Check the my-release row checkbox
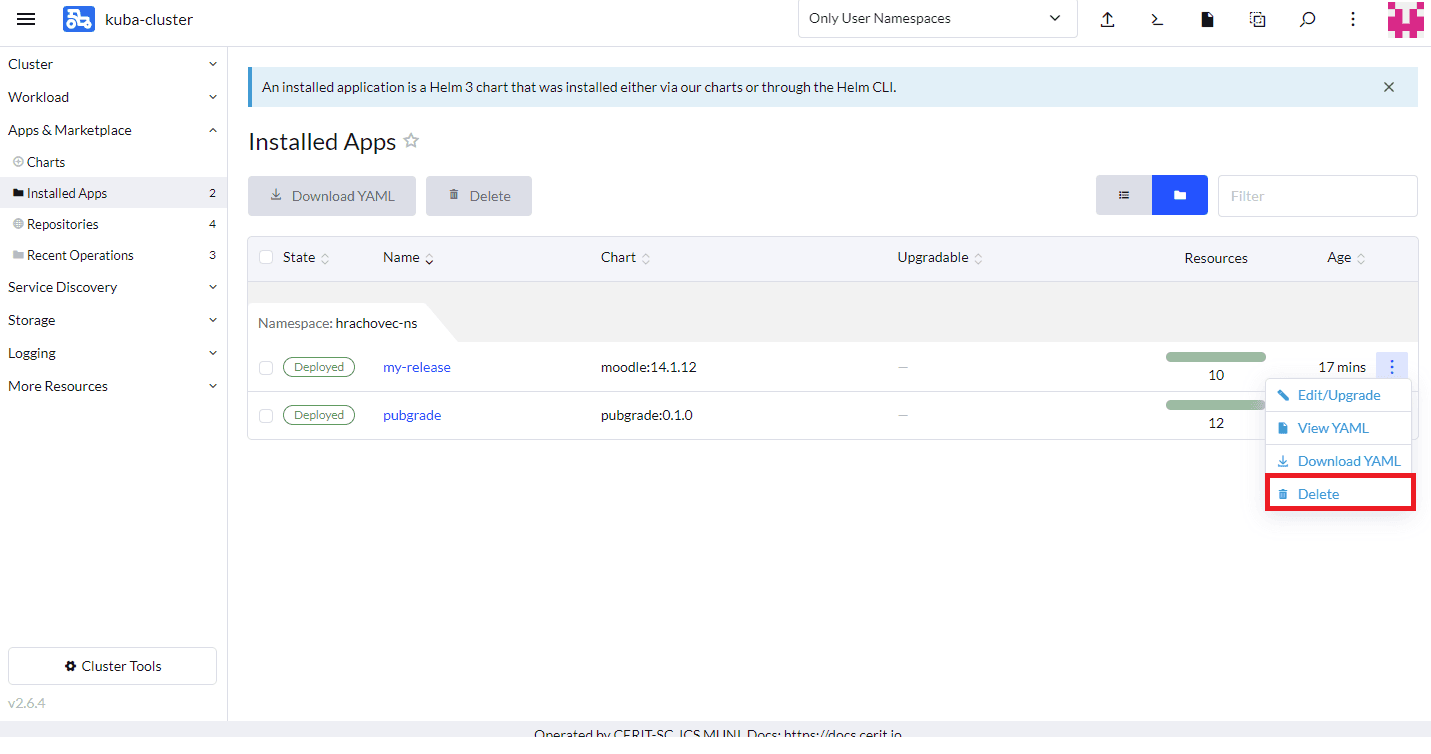This screenshot has height=754, width=1431. coord(266,368)
